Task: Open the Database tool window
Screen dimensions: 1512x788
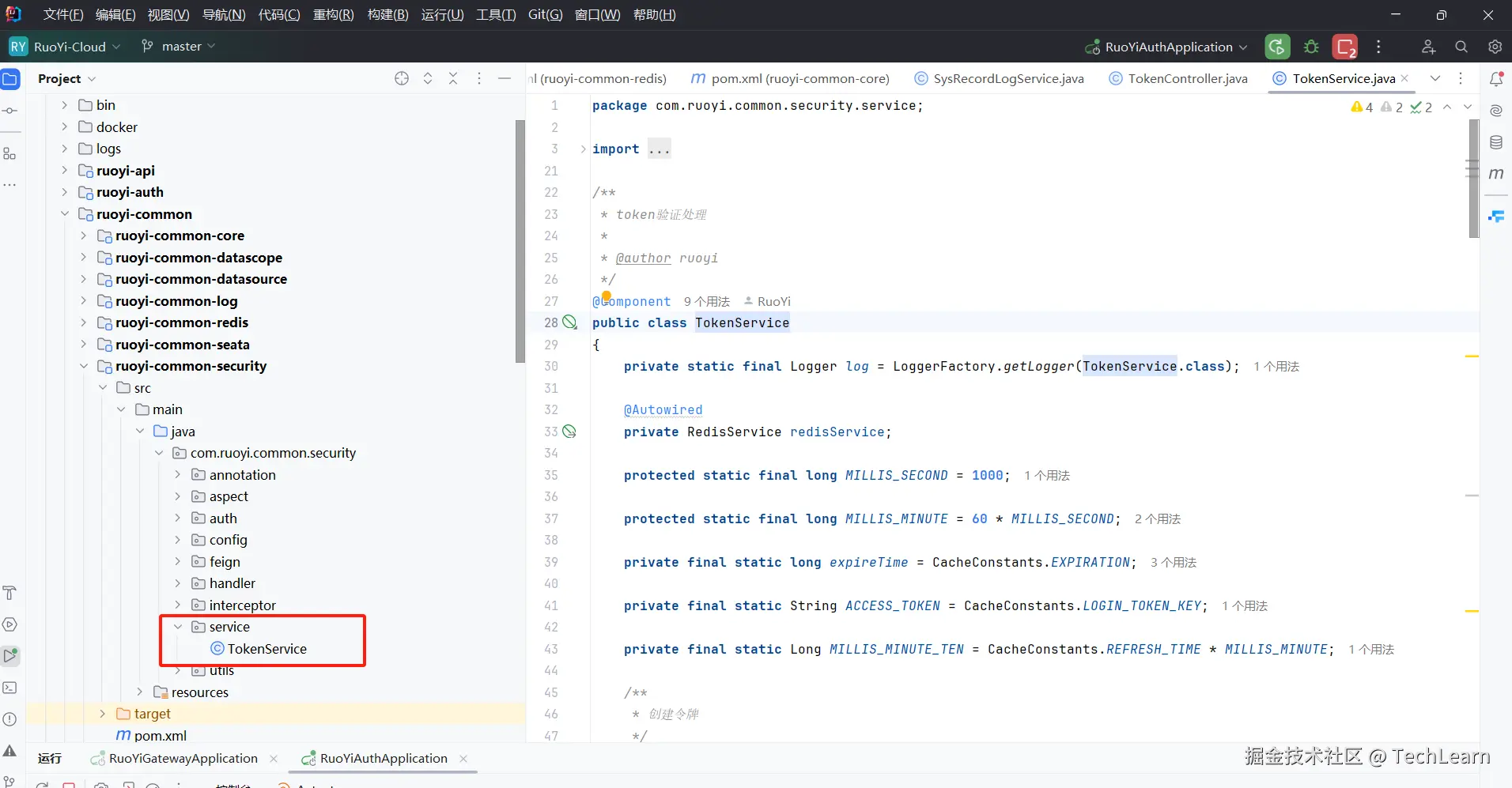Action: click(1496, 142)
